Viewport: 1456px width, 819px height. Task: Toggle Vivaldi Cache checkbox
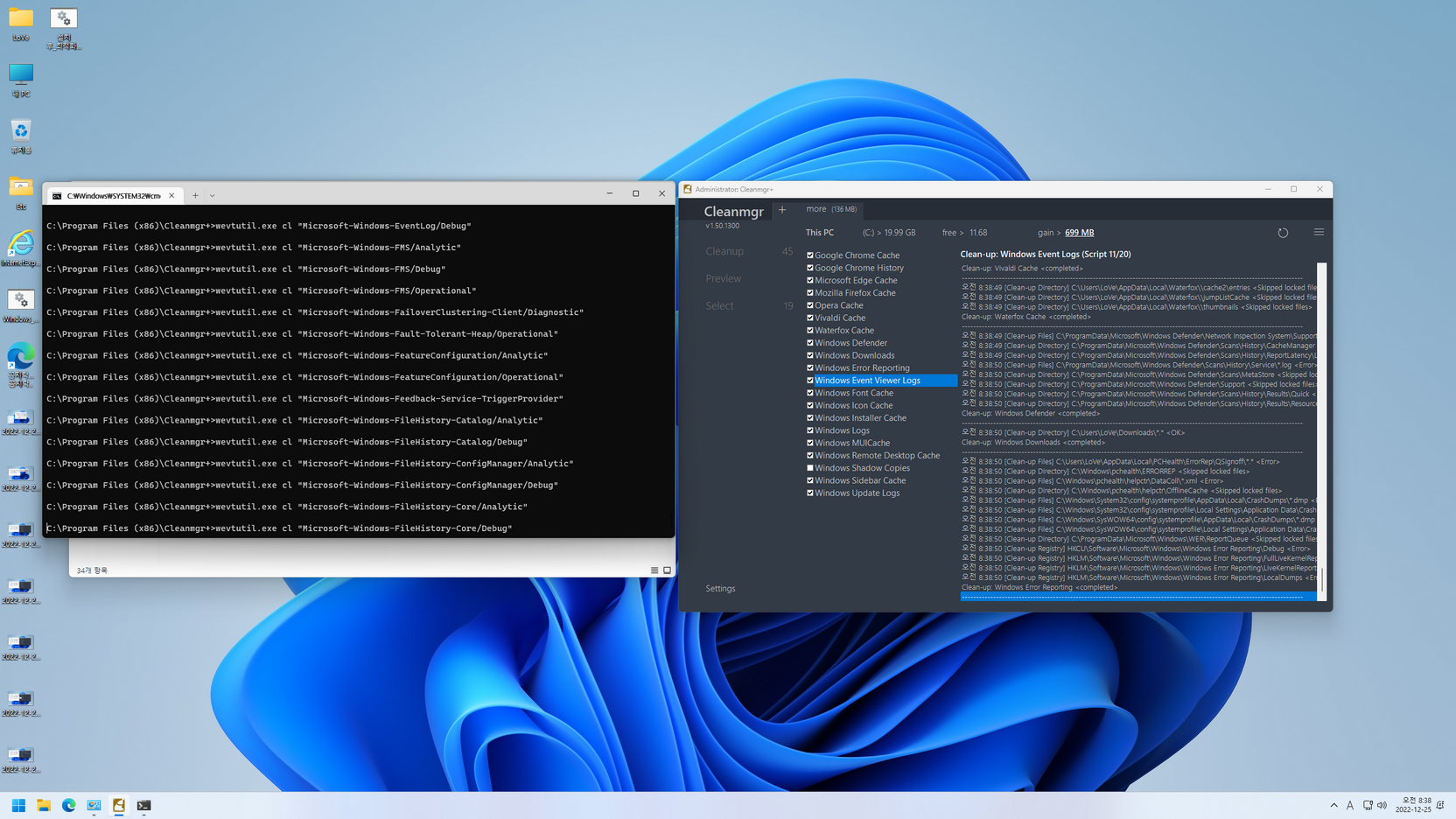coord(810,318)
